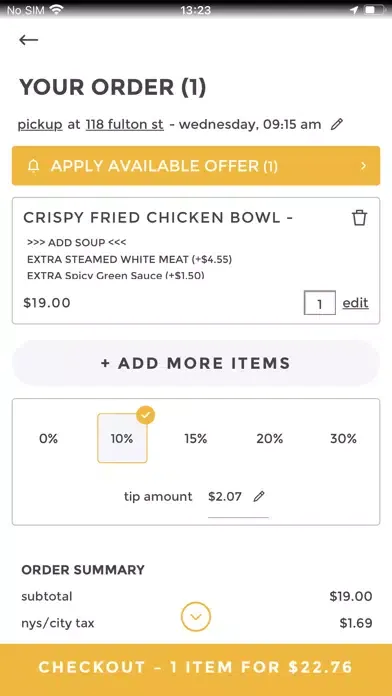Edit pickup time with pencil icon
The image size is (392, 696).
pos(337,124)
